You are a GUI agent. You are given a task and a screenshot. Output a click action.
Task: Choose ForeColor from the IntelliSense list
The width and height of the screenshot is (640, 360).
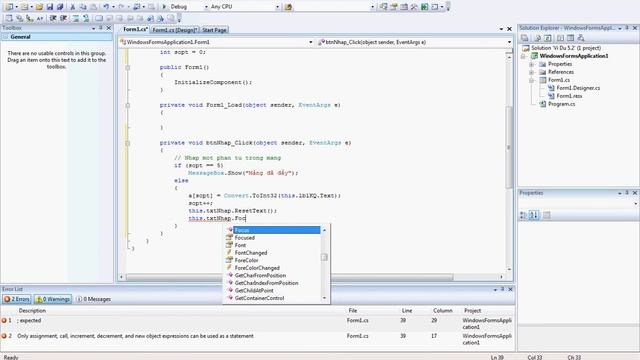[x=273, y=260]
